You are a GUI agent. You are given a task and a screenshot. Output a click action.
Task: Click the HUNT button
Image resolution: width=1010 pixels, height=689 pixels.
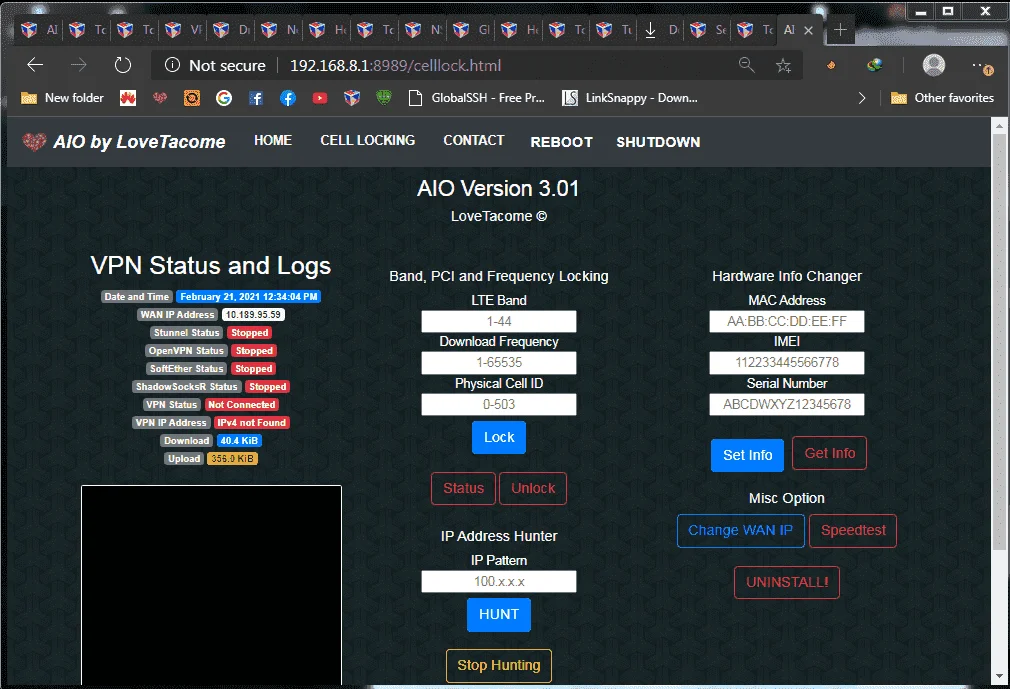[499, 614]
